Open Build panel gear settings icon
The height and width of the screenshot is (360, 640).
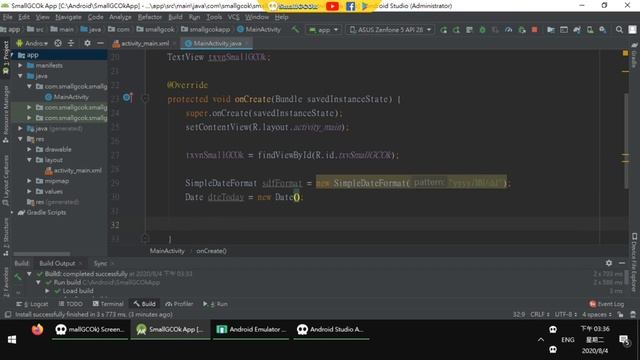(x=609, y=263)
